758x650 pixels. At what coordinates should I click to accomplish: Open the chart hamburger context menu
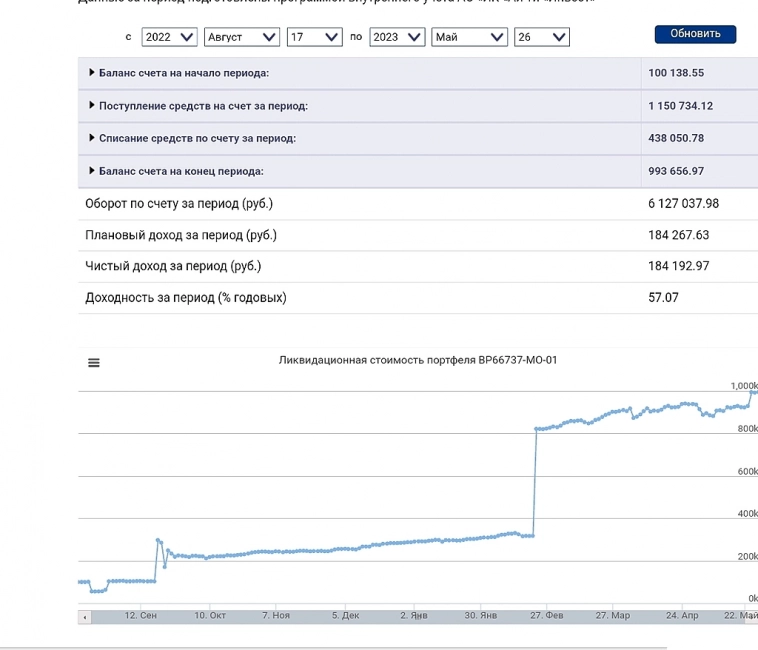click(94, 363)
